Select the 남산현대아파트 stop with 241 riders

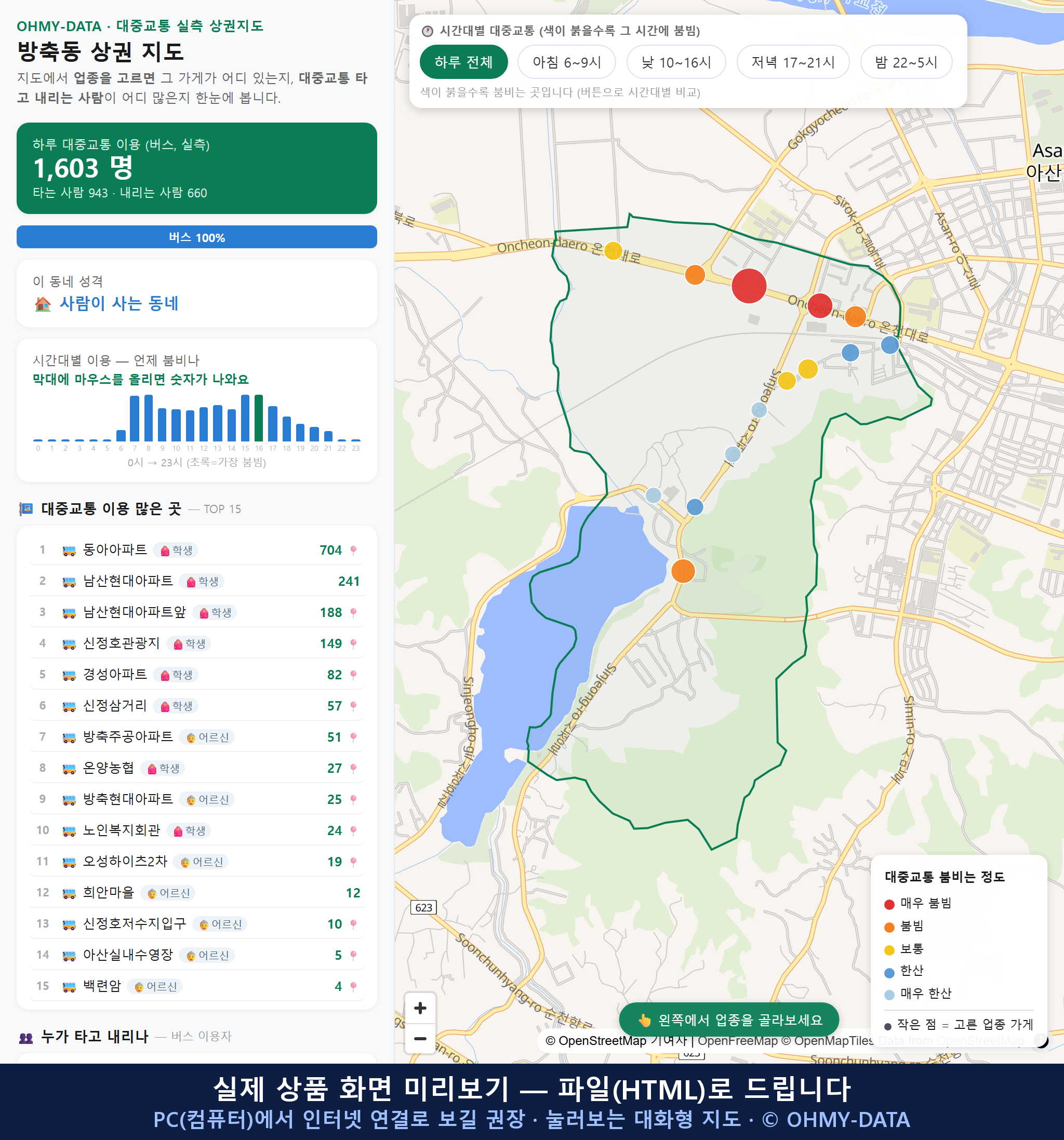pos(128,581)
